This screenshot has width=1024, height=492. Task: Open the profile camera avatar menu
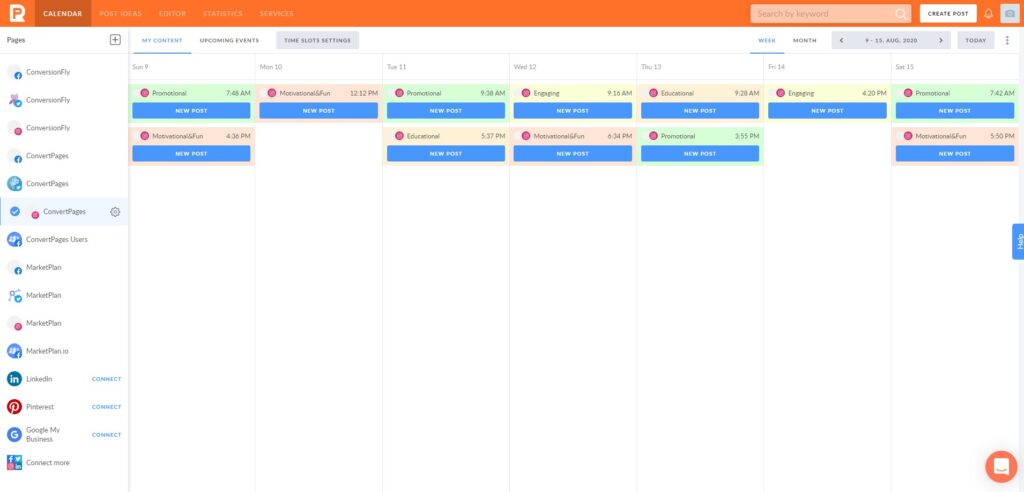click(1010, 14)
